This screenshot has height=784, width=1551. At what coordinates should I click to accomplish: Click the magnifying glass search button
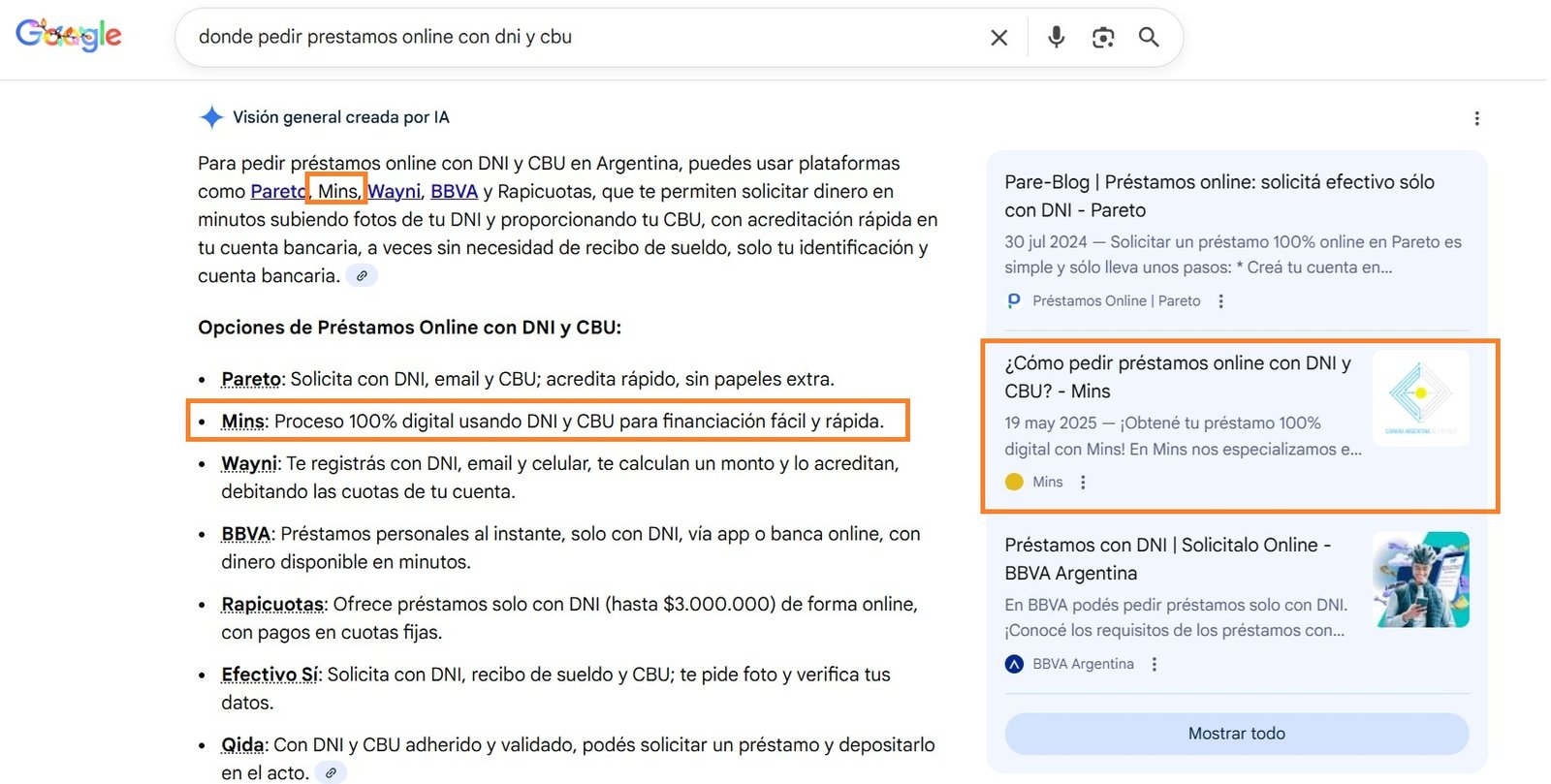[1149, 38]
